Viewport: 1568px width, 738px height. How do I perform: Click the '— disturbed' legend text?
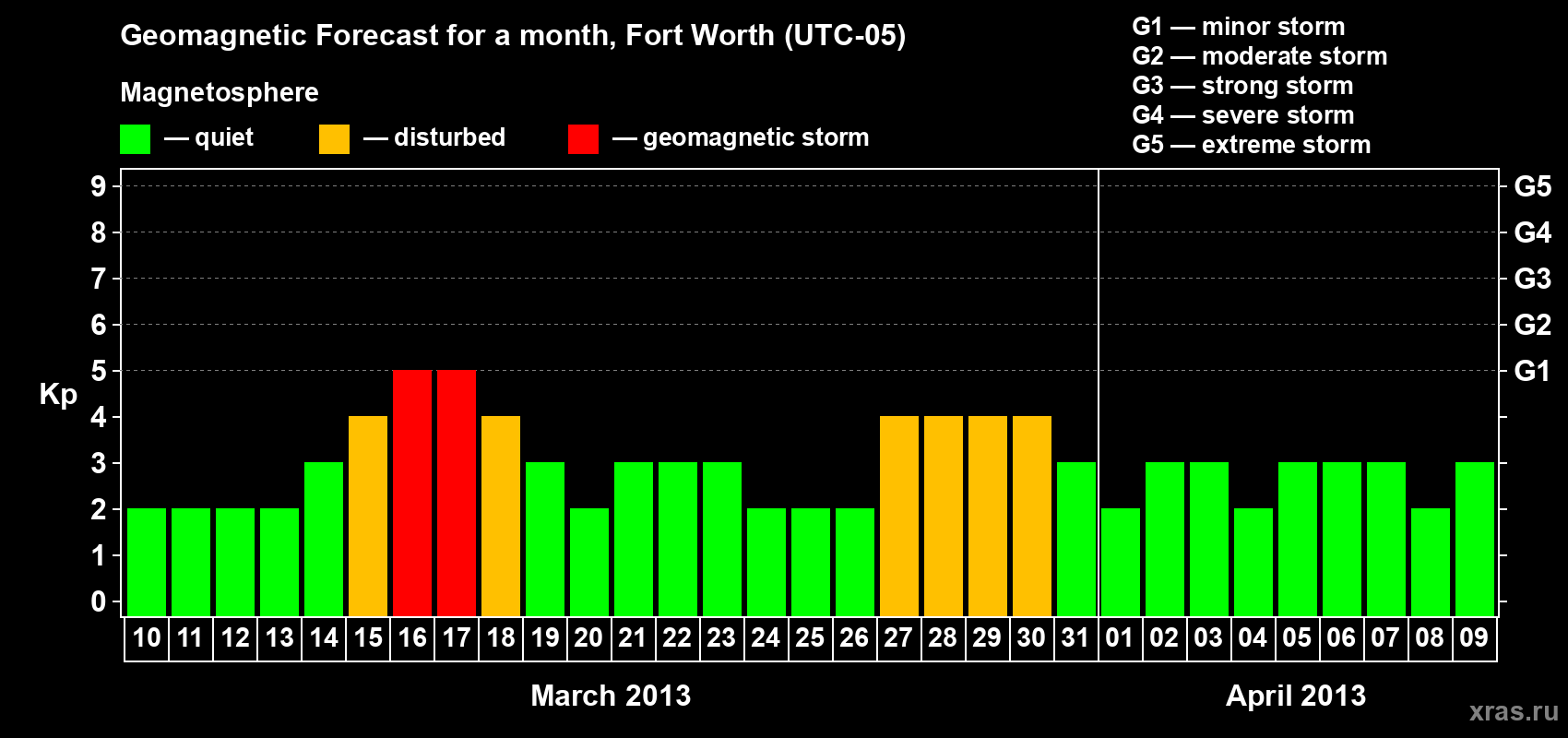434,137
